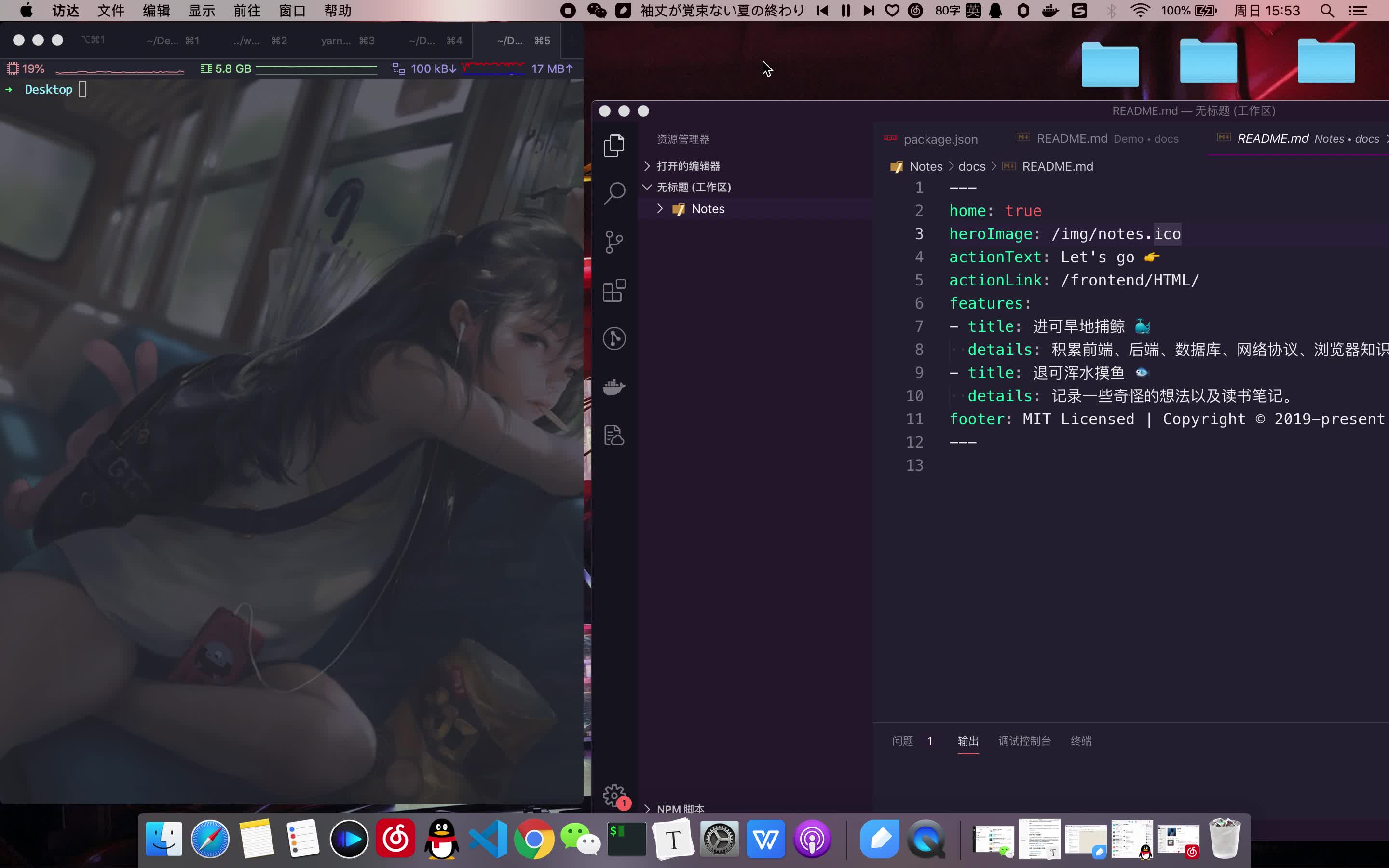Open Source Control from the activity bar

(x=613, y=242)
